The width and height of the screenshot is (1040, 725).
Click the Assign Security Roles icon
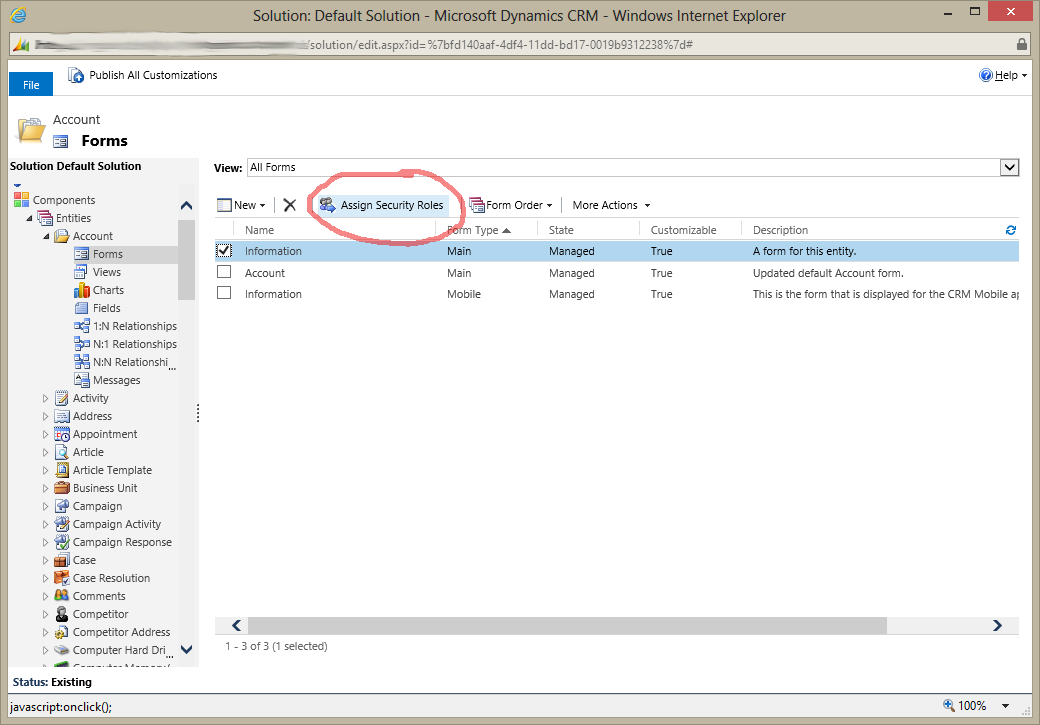coord(327,205)
